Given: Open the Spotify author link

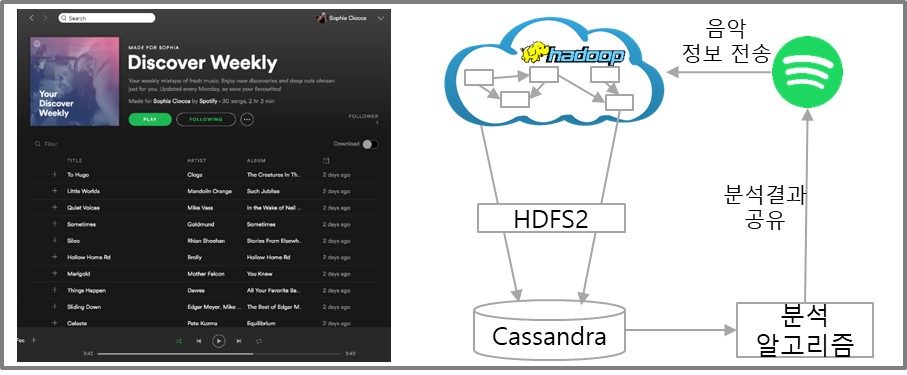Looking at the screenshot, I should click(x=208, y=101).
